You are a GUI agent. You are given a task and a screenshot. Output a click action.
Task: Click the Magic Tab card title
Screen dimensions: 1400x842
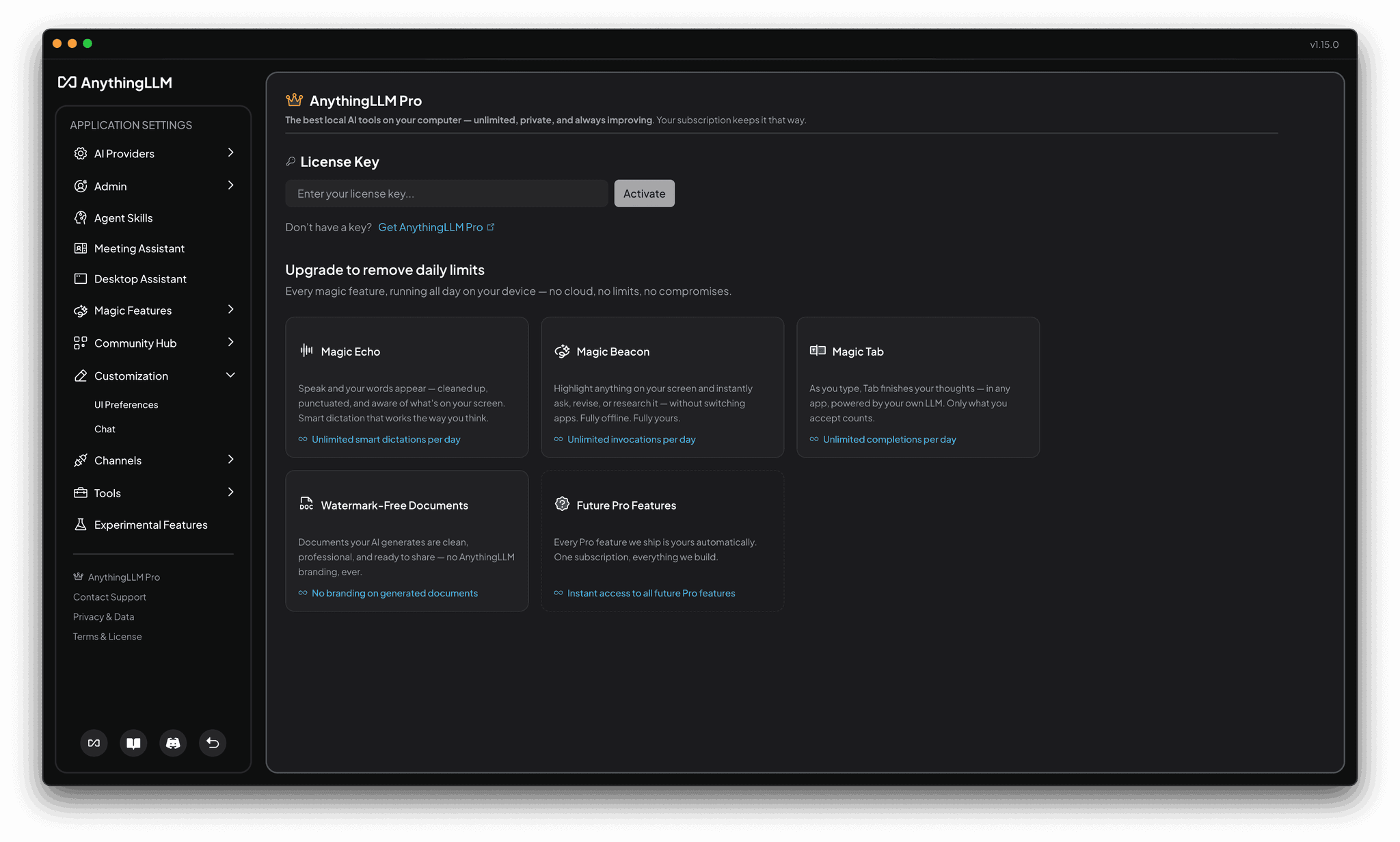(x=858, y=352)
